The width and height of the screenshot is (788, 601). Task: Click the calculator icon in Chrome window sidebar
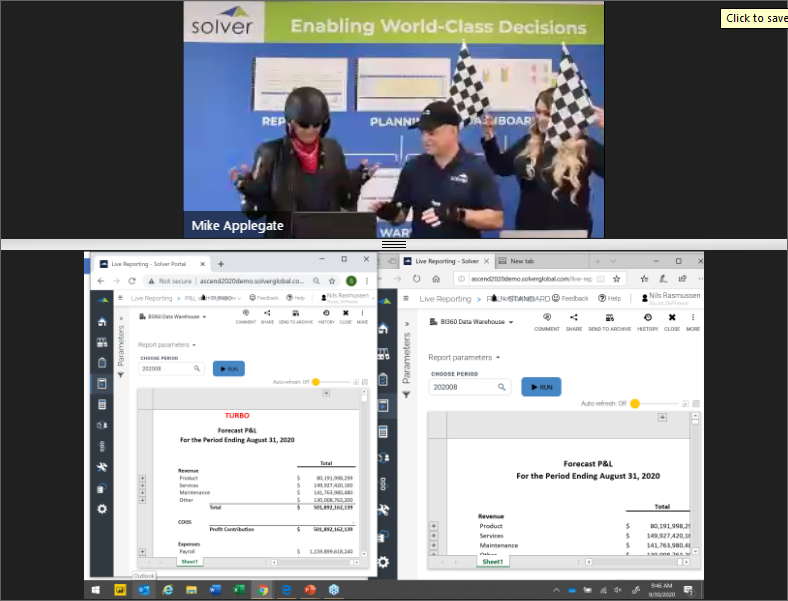tap(102, 405)
